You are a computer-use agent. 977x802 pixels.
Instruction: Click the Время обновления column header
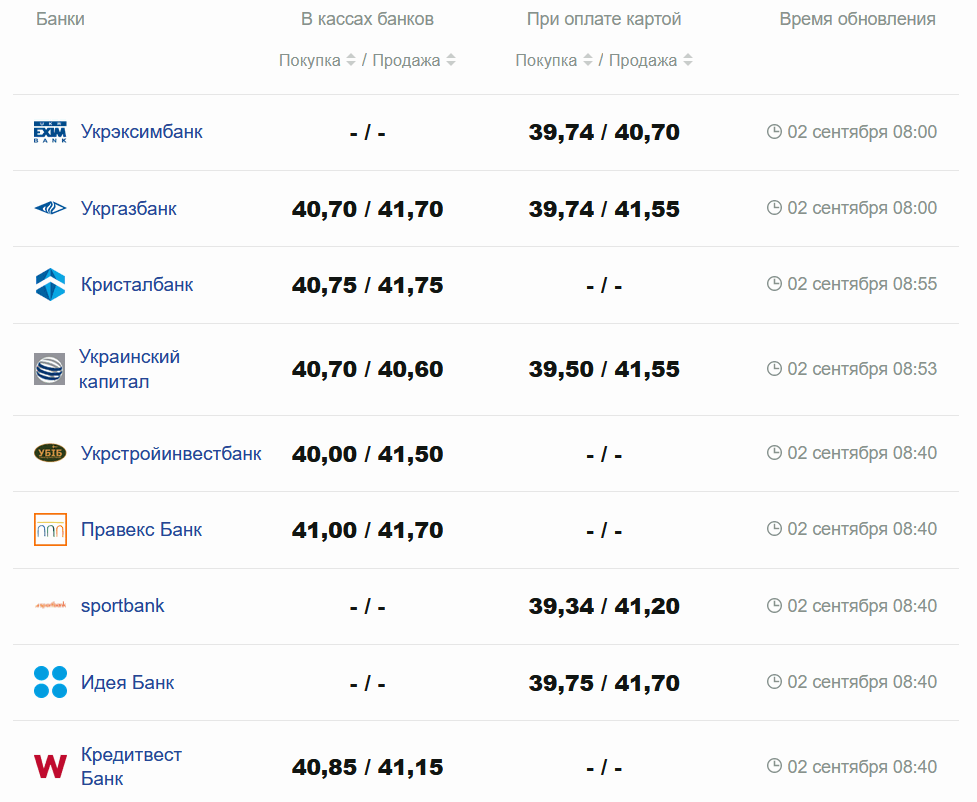[857, 19]
